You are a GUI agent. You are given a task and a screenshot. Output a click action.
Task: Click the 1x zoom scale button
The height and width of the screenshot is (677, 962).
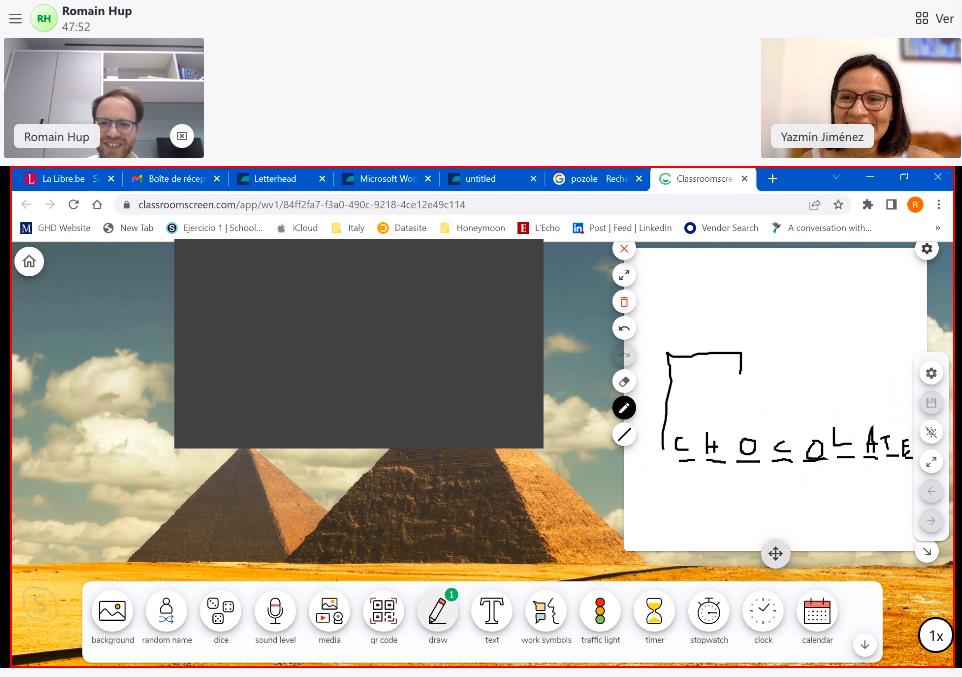tap(936, 636)
